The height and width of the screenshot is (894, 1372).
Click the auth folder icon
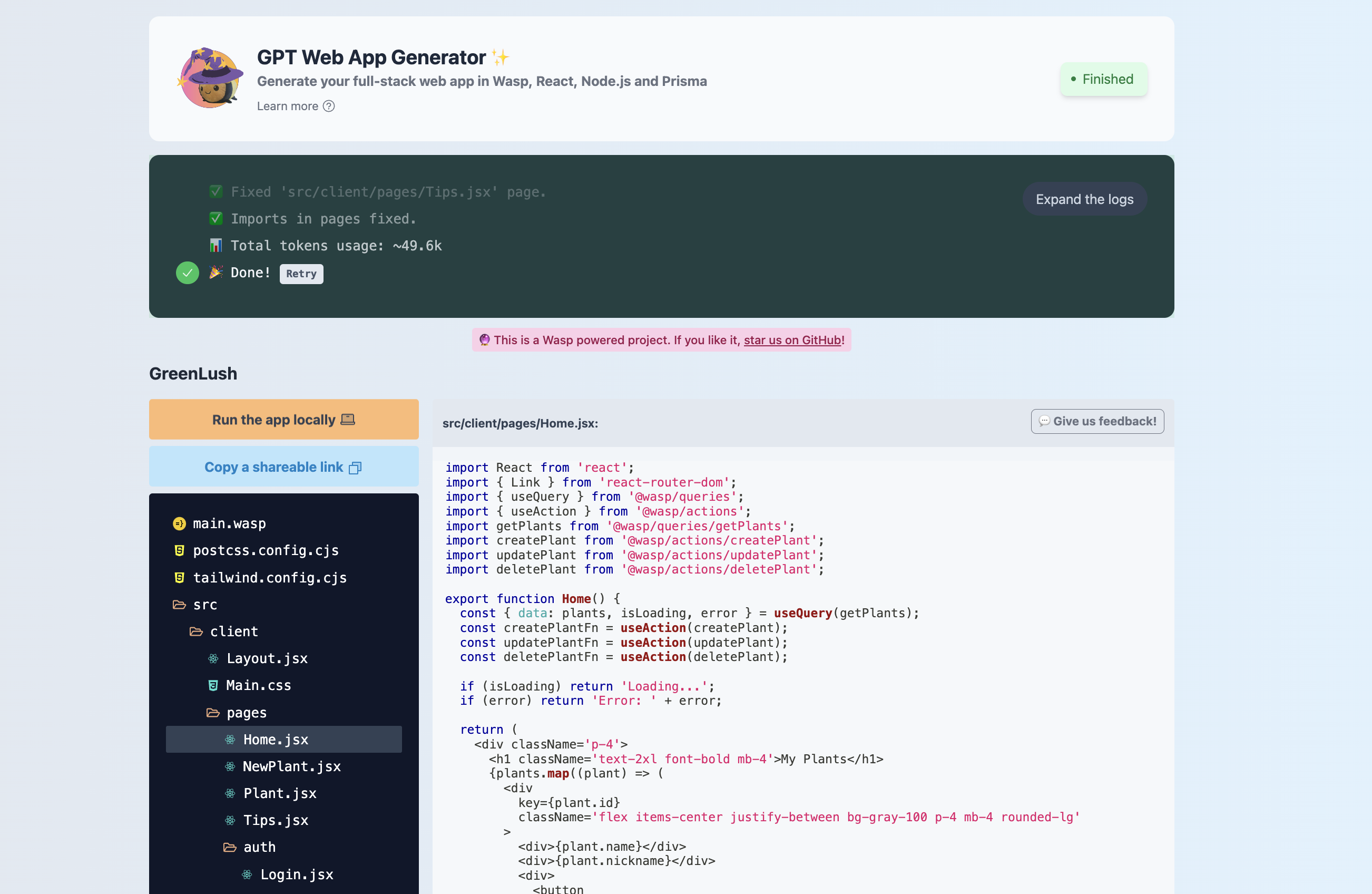[x=229, y=847]
